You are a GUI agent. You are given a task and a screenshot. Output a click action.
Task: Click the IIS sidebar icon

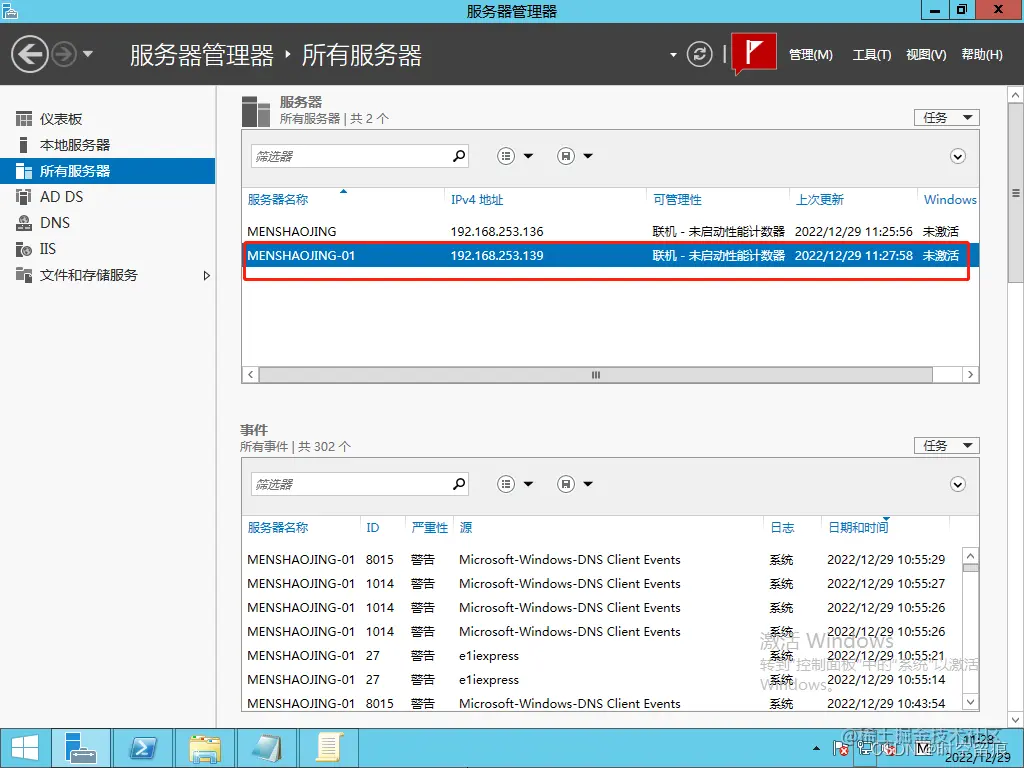click(24, 249)
